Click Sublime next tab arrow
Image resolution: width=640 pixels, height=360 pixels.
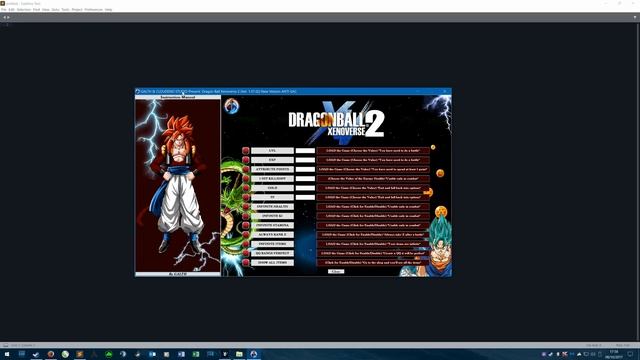pos(8,17)
